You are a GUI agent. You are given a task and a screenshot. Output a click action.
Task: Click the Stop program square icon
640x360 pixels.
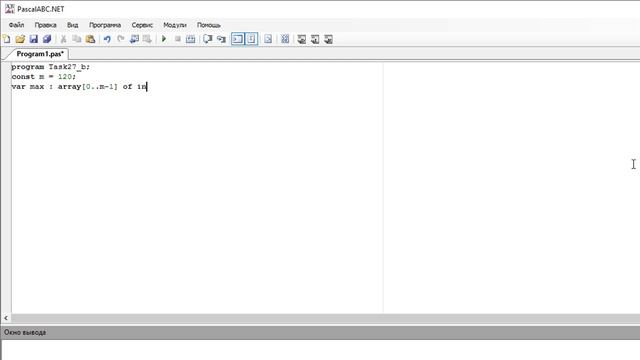(178, 39)
